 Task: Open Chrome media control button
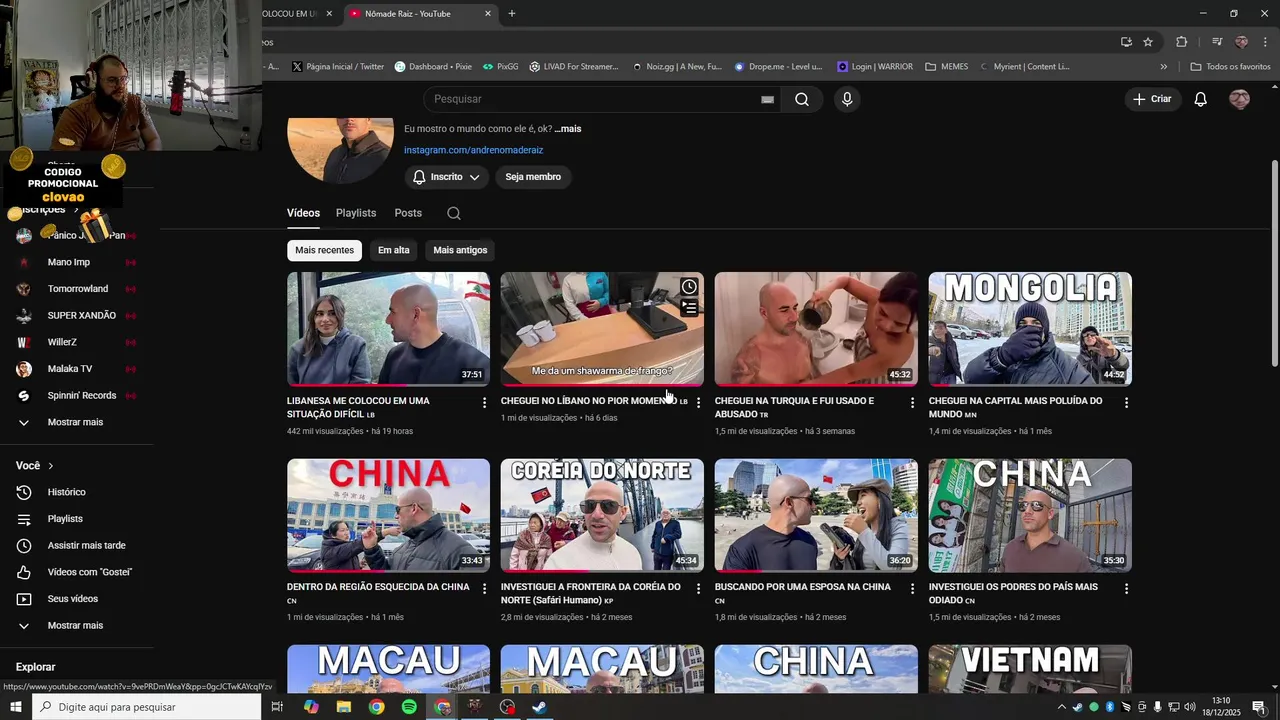[x=1217, y=42]
